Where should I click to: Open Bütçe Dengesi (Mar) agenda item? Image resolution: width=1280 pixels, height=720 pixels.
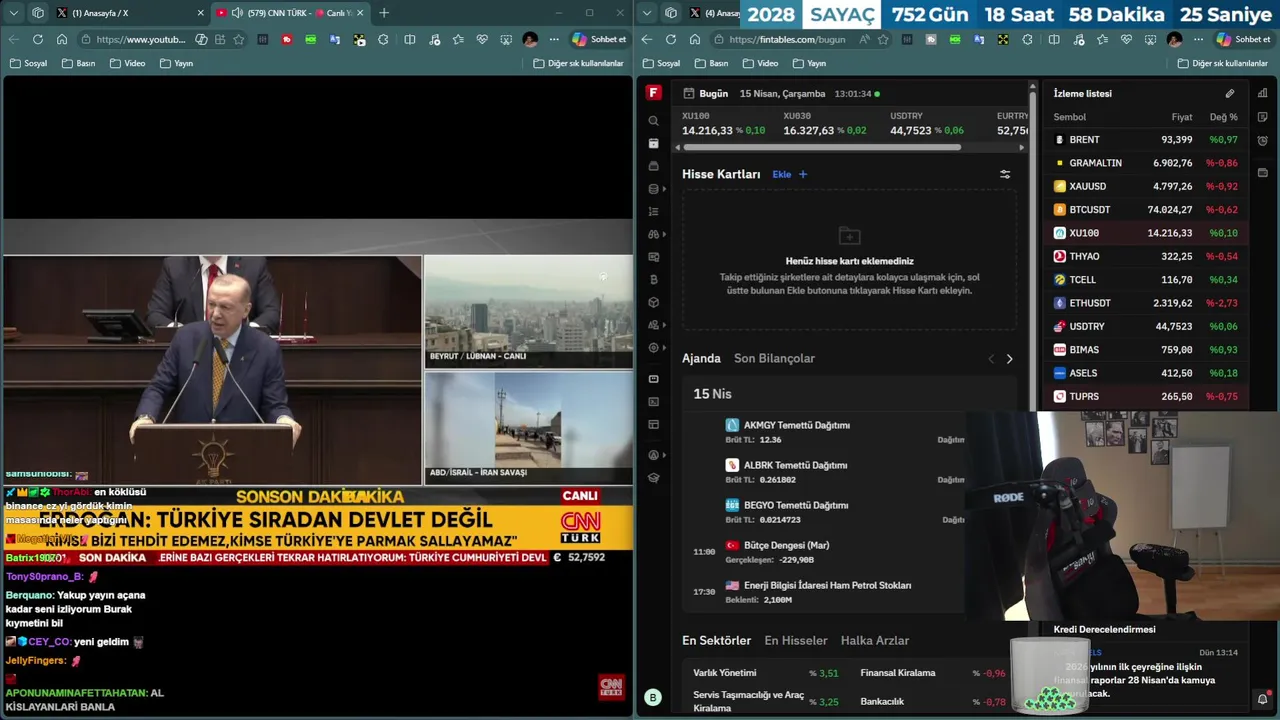[x=786, y=545]
